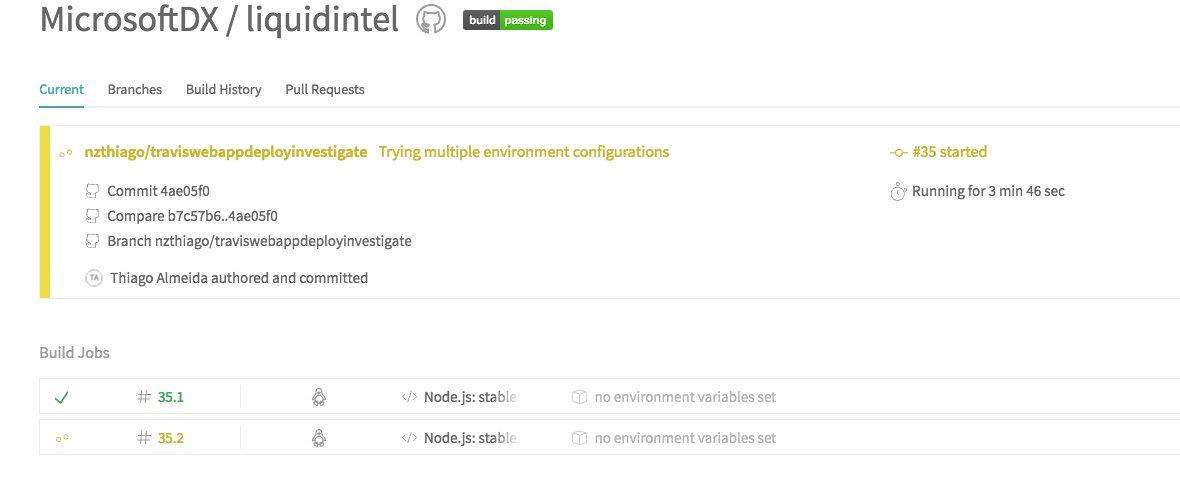Click the Linux penguin icon in job 35.1
The width and height of the screenshot is (1180, 479).
318,397
